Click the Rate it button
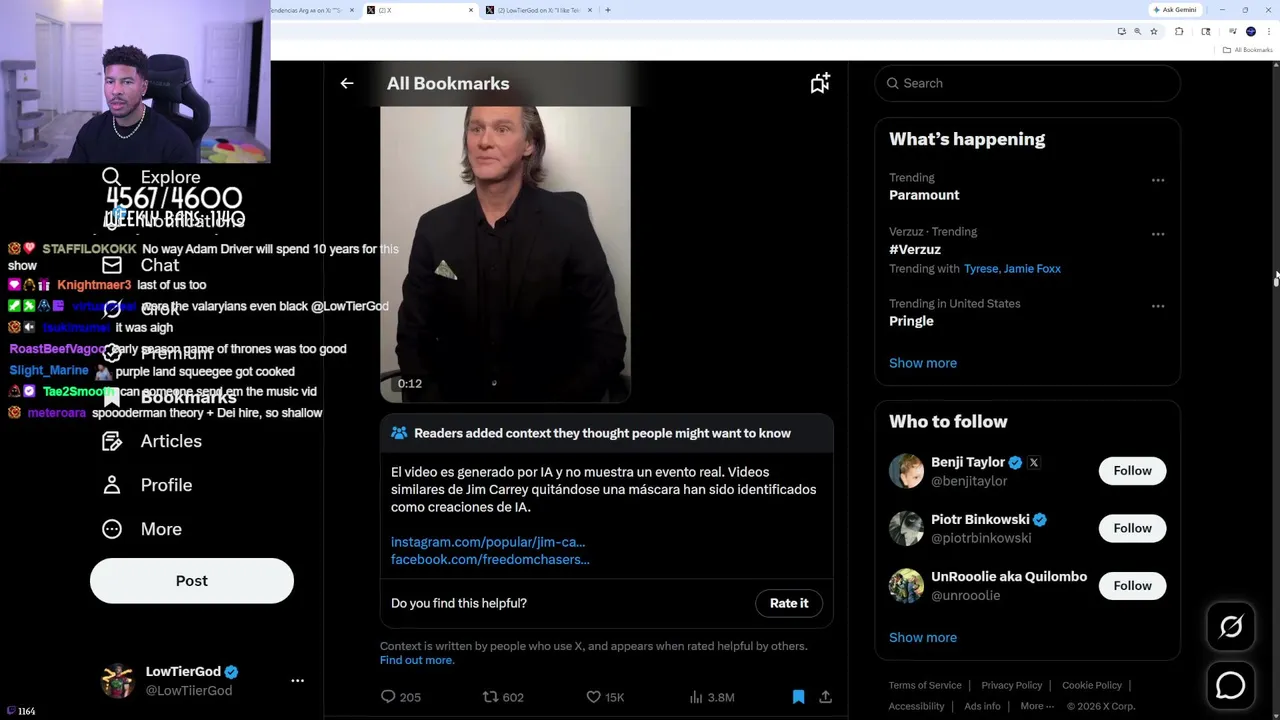Viewport: 1280px width, 720px height. [789, 603]
